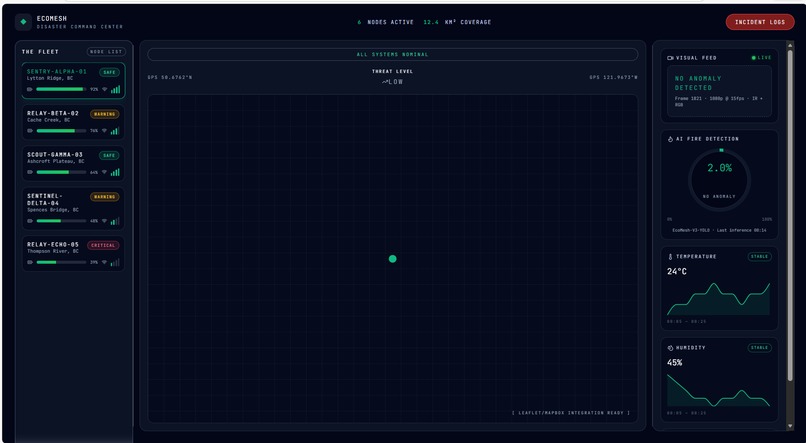806x443 pixels.
Task: Click Wi-Fi icon of SENTINEL-DELTA-04
Action: 104,221
